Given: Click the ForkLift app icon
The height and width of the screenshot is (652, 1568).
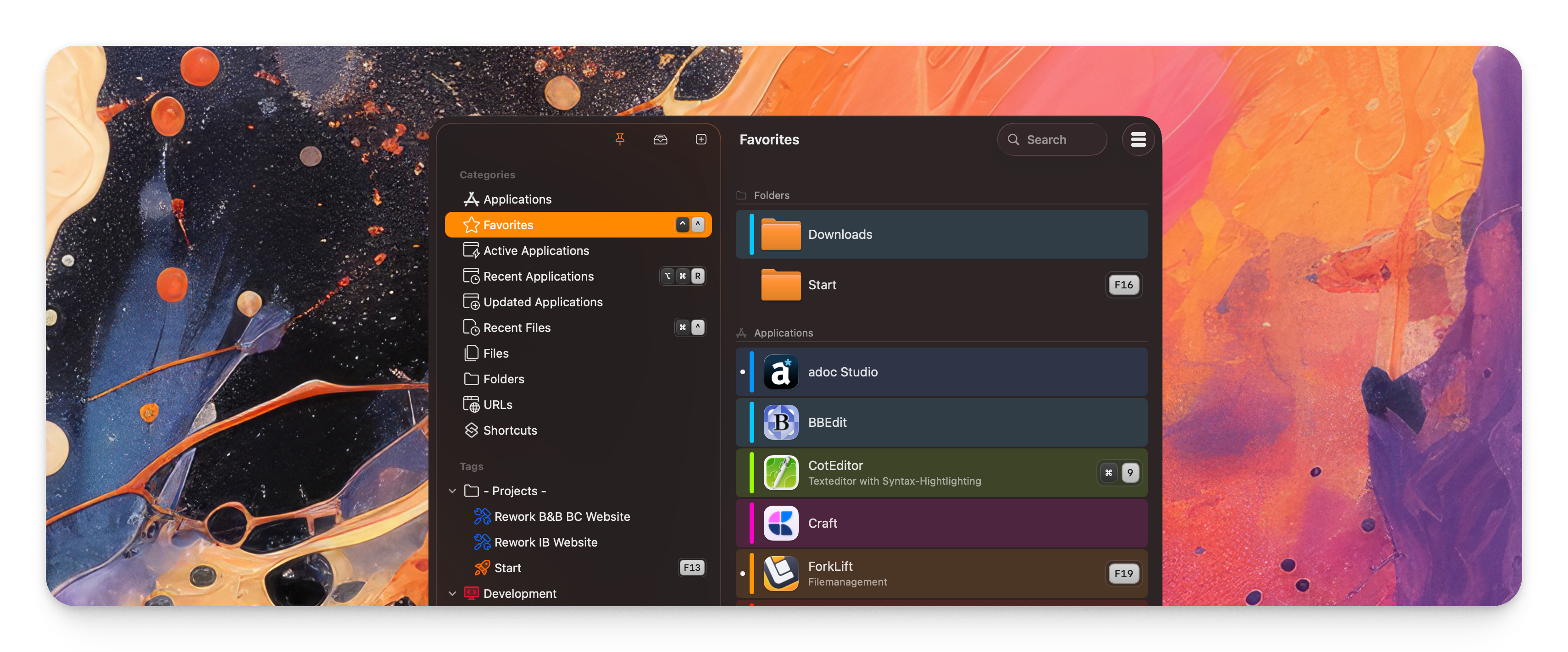Looking at the screenshot, I should (x=780, y=574).
